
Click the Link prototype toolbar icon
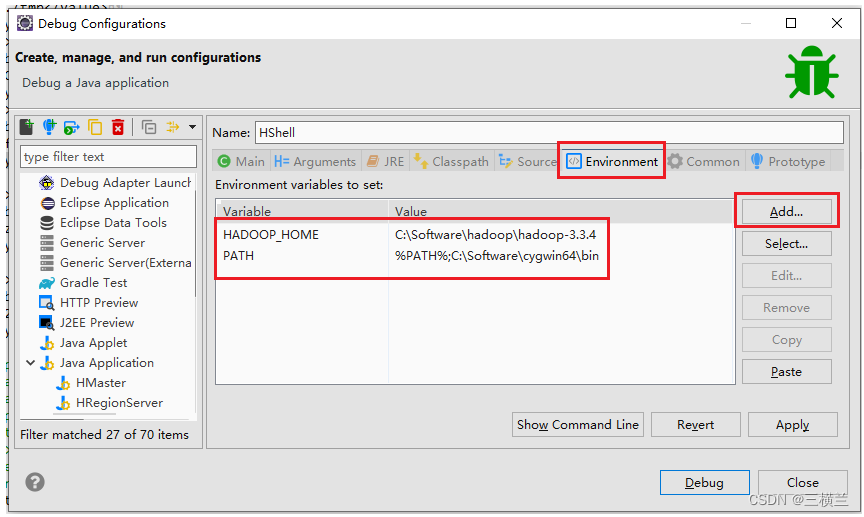[x=173, y=127]
